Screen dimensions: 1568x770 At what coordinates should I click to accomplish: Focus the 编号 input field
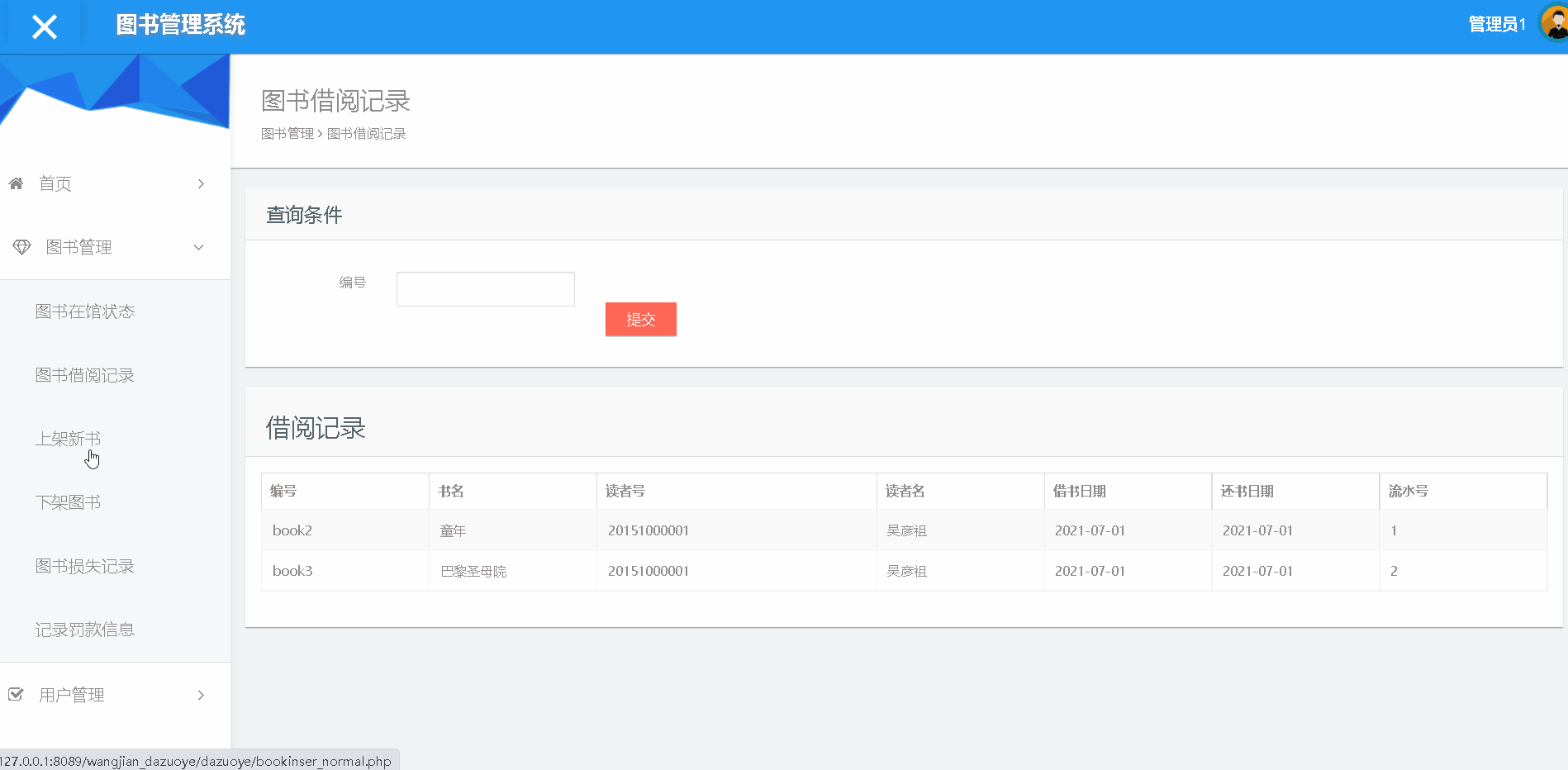(486, 289)
